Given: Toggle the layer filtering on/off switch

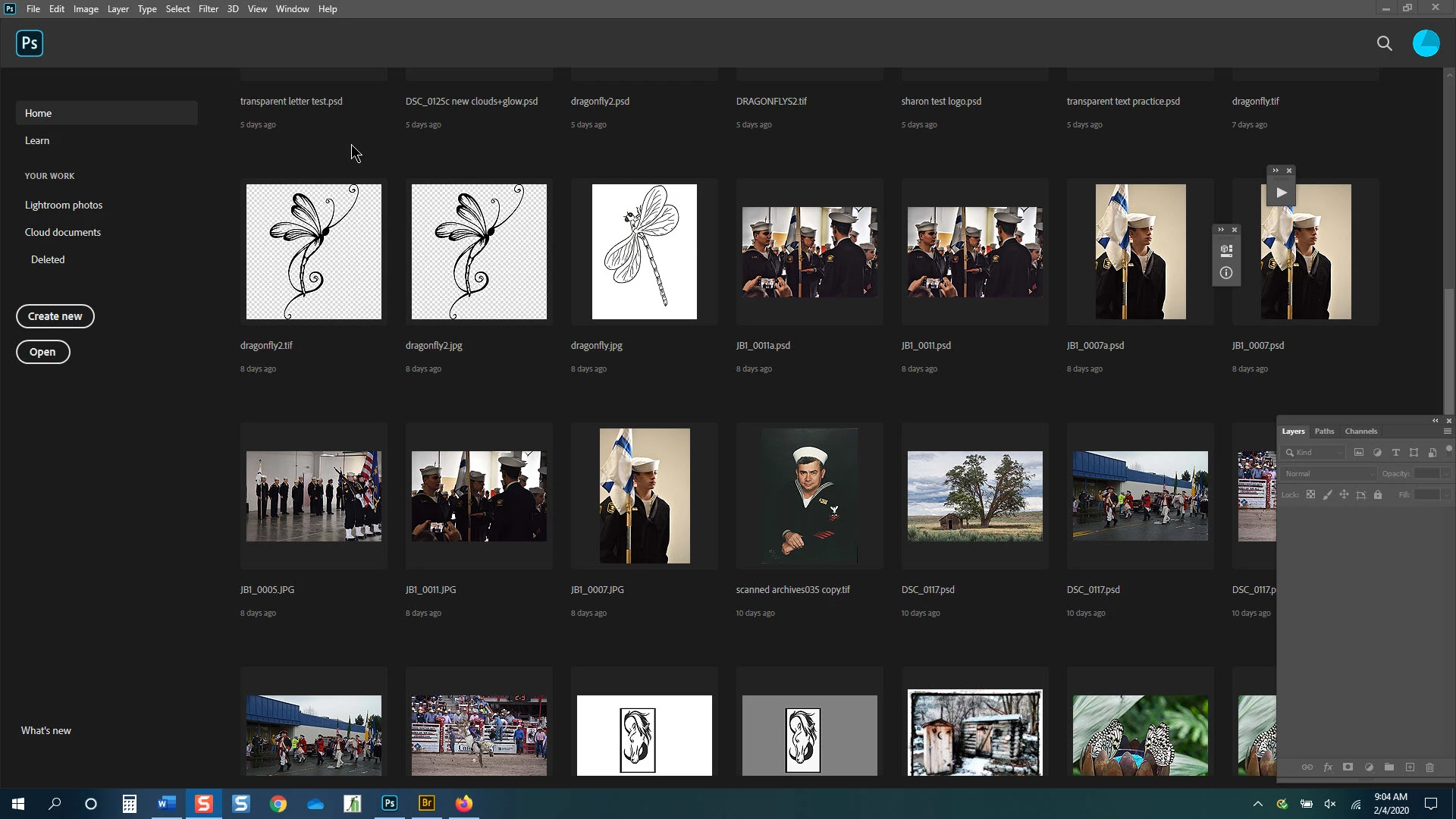Looking at the screenshot, I should point(1448,450).
